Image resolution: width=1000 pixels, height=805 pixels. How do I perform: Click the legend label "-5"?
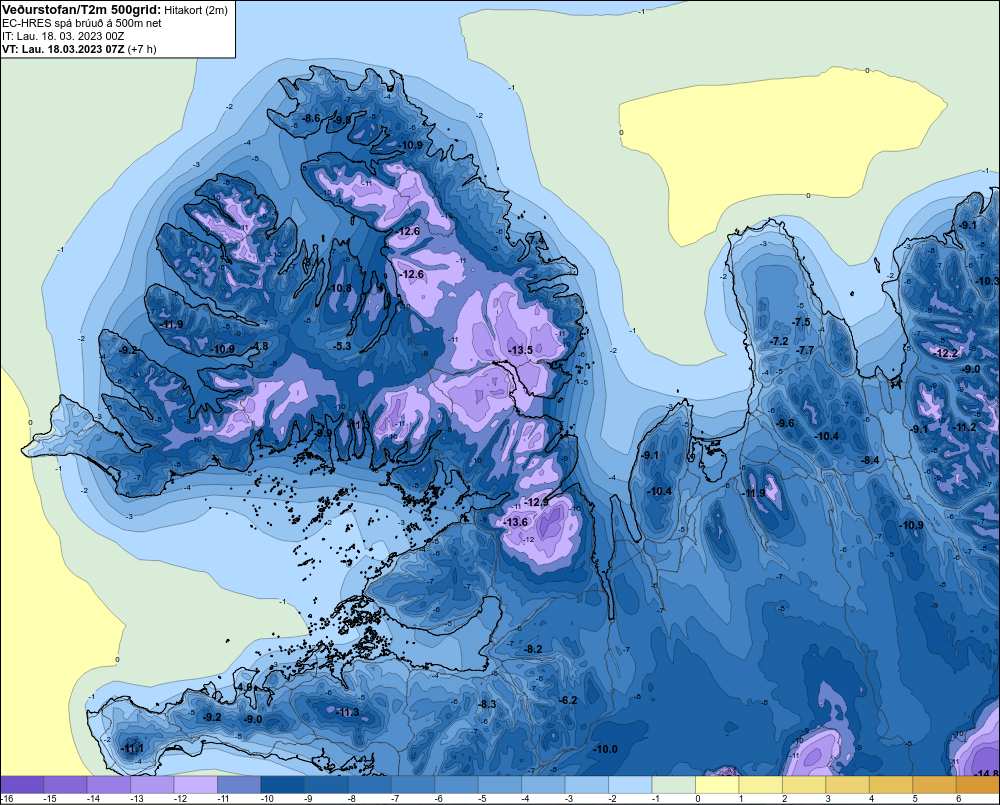pyautogui.click(x=483, y=799)
